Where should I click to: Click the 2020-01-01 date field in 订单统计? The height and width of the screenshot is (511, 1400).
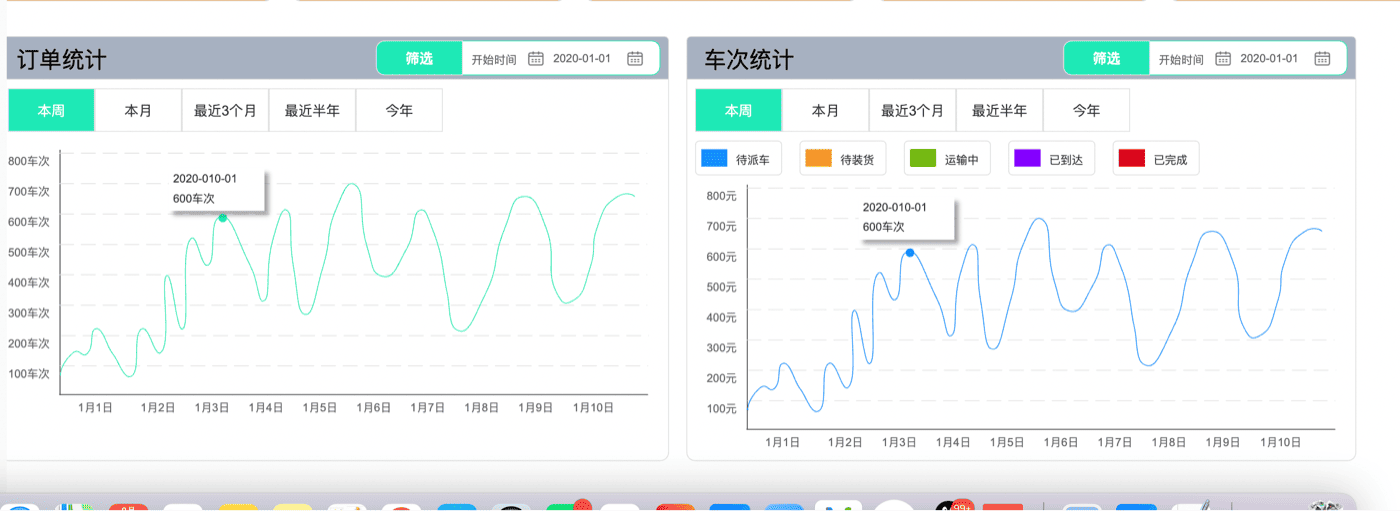[x=582, y=59]
